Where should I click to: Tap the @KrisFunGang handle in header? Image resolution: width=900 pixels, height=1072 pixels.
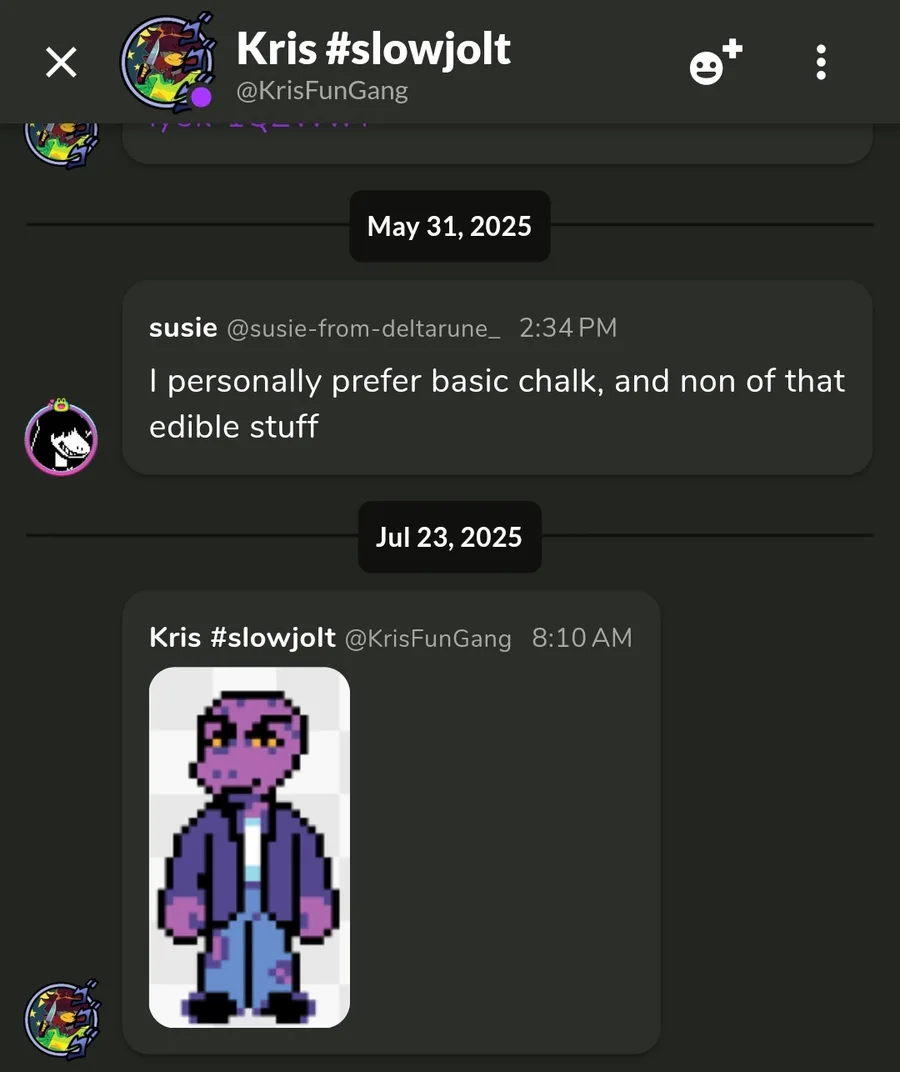[322, 91]
